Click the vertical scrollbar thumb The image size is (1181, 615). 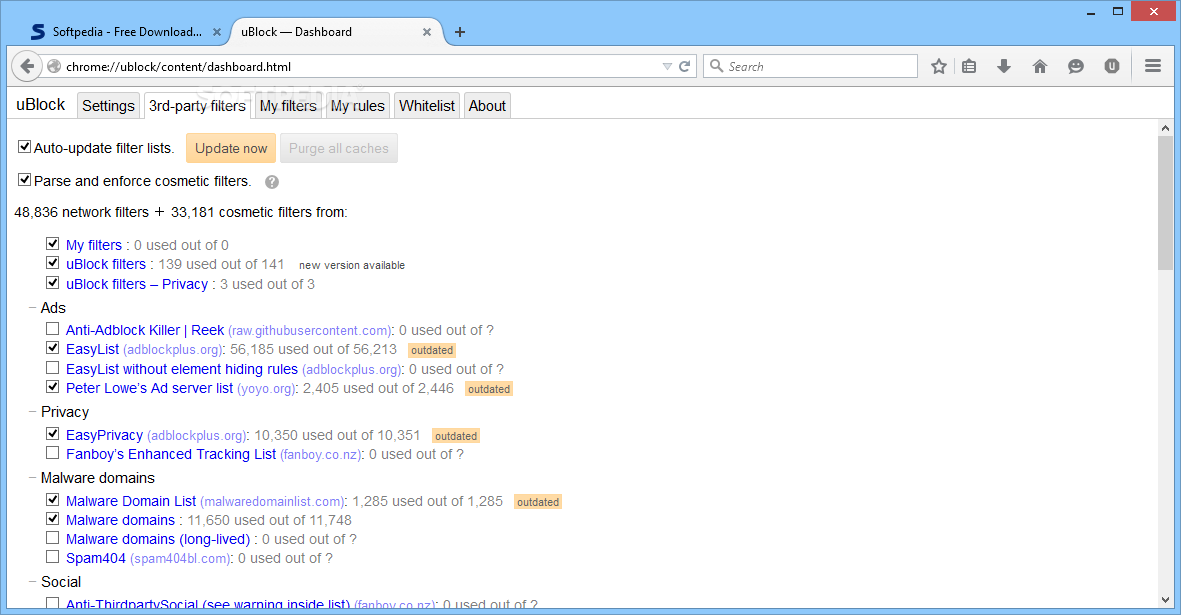click(x=1165, y=202)
